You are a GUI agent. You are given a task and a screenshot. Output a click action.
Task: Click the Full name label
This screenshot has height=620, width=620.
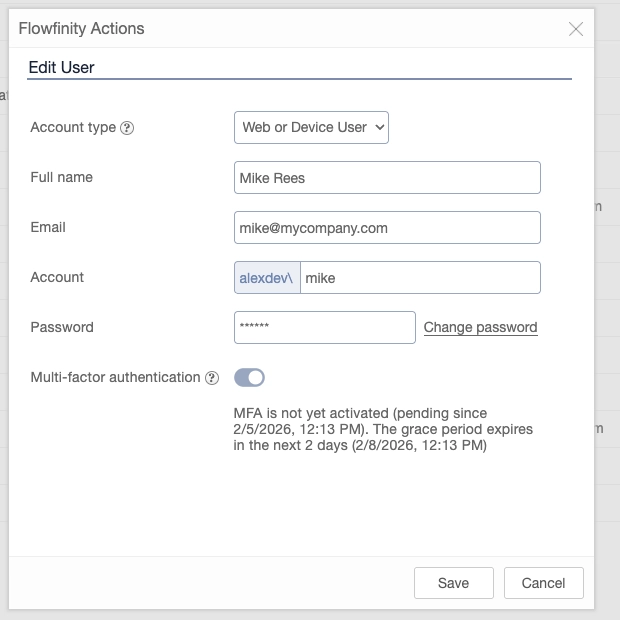[61, 177]
